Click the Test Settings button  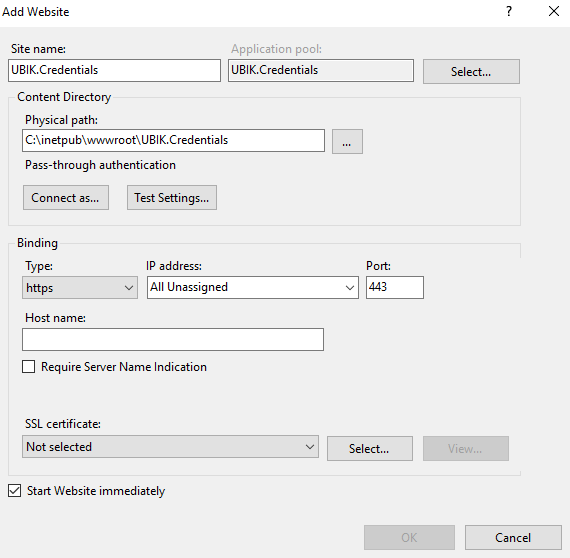(x=172, y=197)
